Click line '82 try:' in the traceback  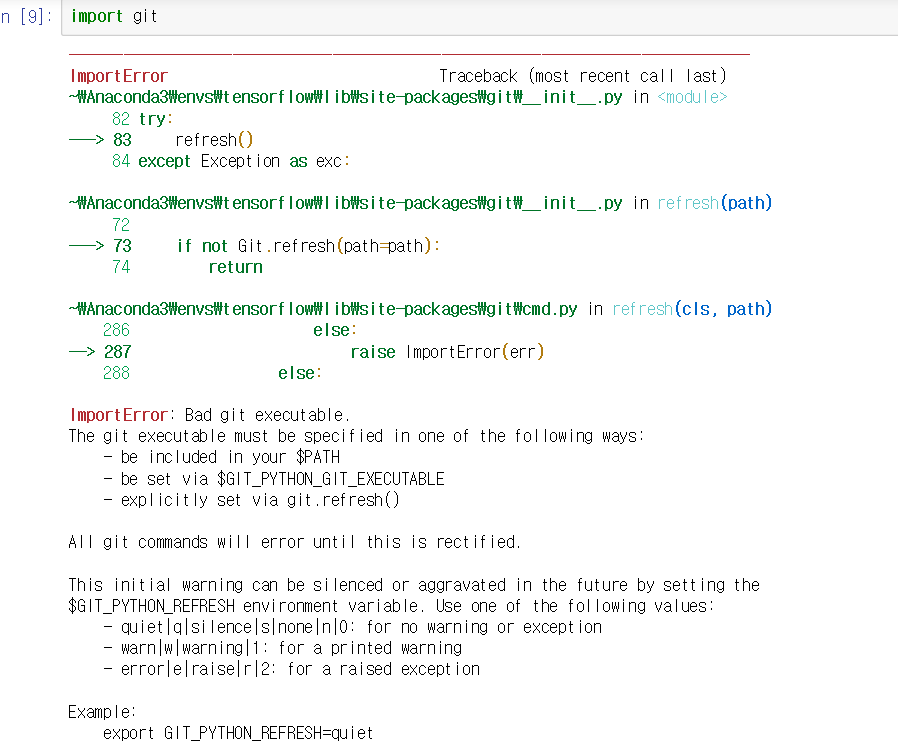143,119
